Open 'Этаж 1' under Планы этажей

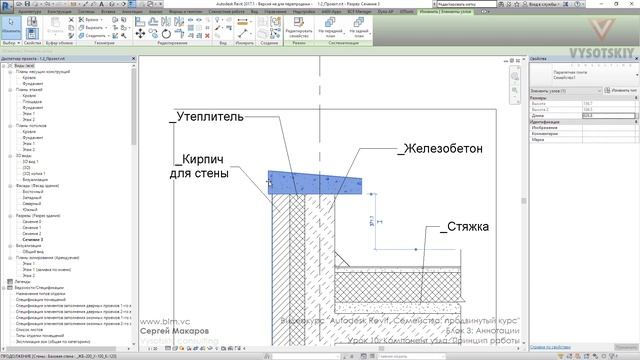pos(29,114)
